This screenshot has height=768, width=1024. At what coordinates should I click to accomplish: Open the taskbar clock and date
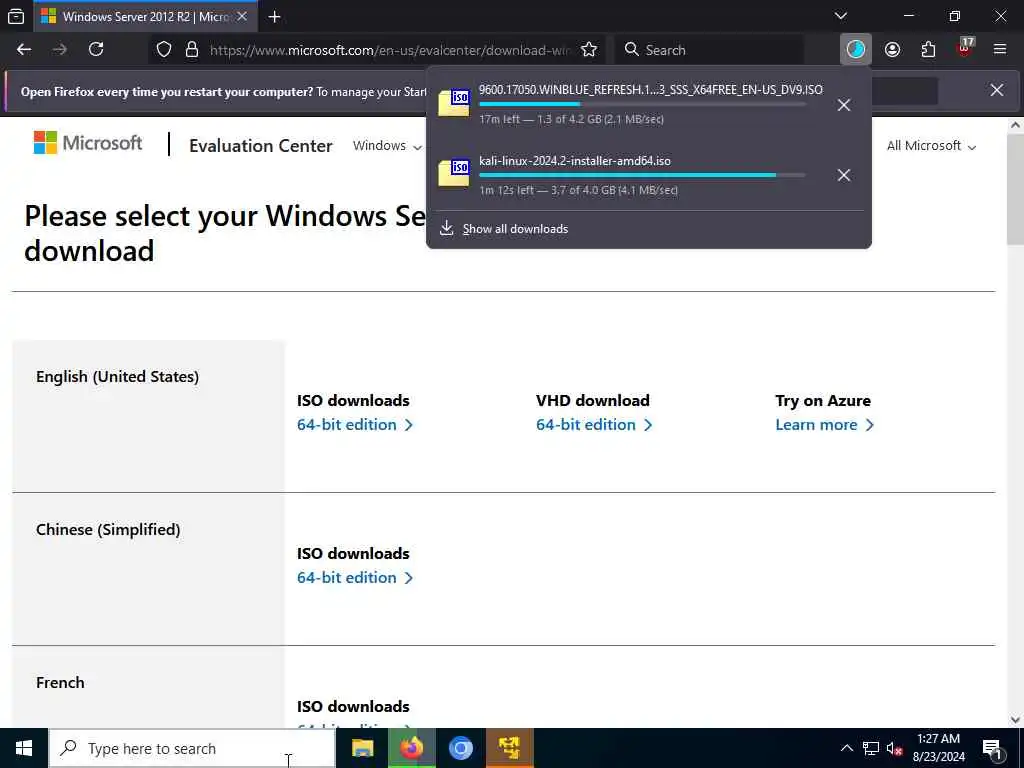click(x=938, y=748)
